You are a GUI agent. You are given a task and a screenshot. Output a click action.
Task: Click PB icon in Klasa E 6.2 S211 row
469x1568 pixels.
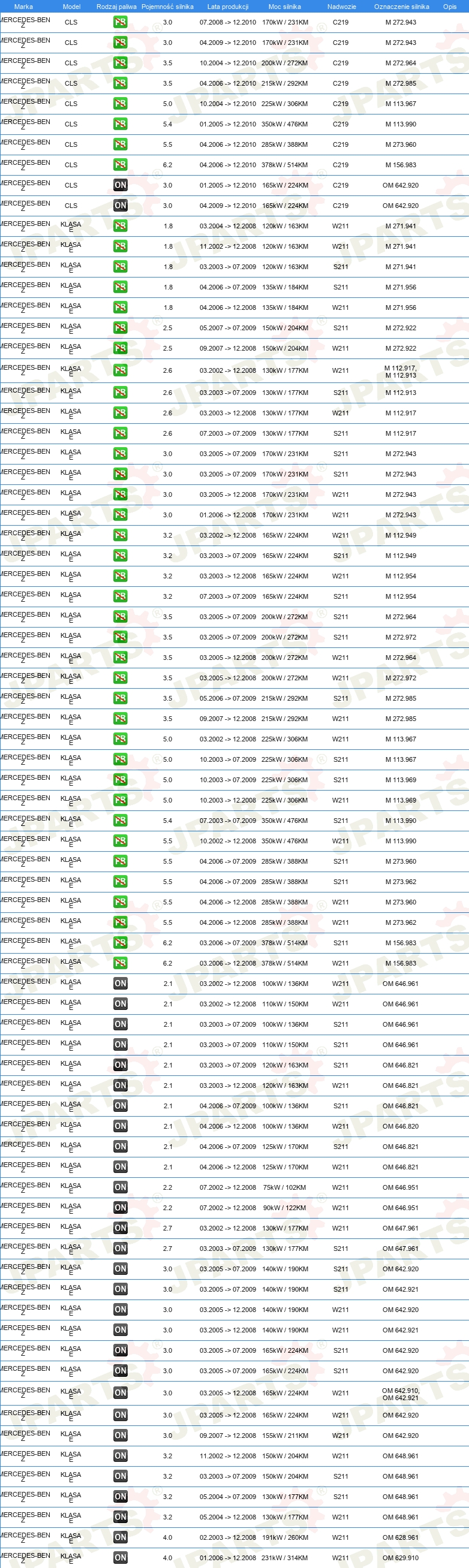coord(121,943)
